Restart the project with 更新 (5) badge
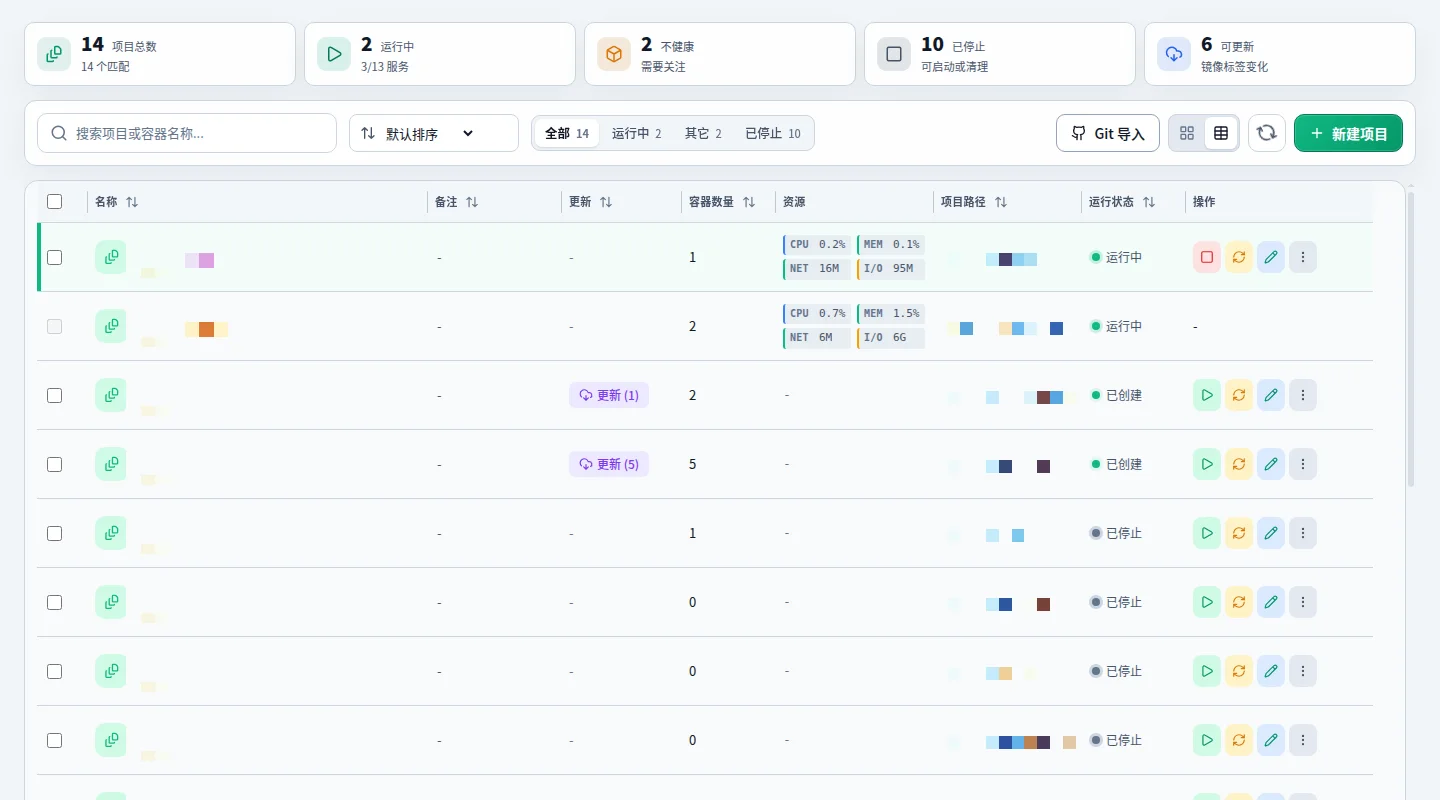Viewport: 1440px width, 800px height. coord(1239,464)
